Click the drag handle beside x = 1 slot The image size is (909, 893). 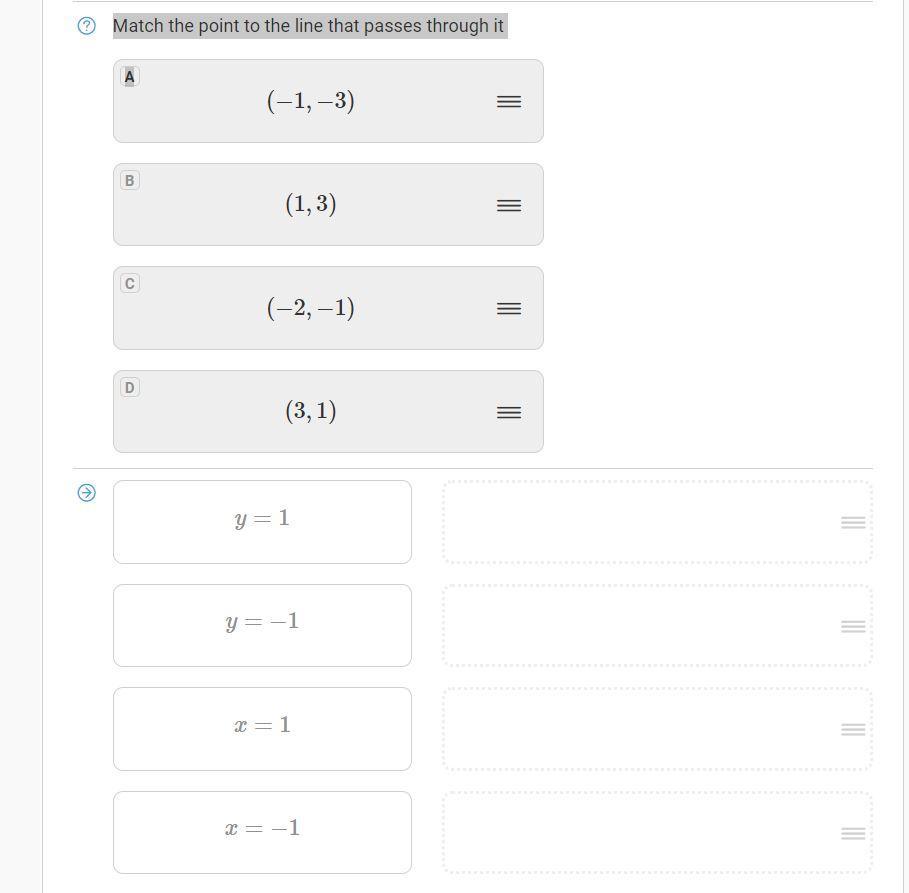[x=852, y=730]
